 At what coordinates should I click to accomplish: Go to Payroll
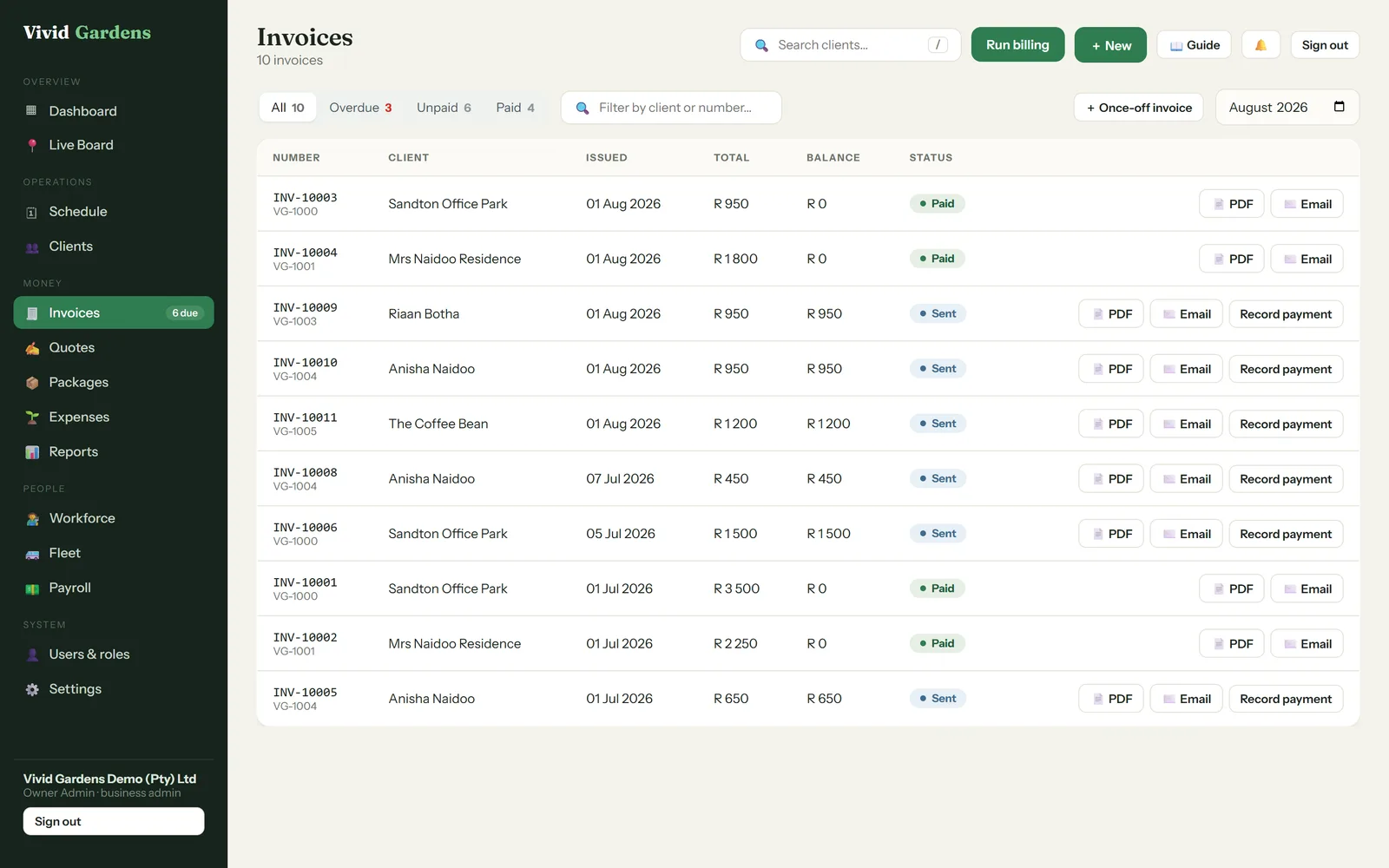114,588
